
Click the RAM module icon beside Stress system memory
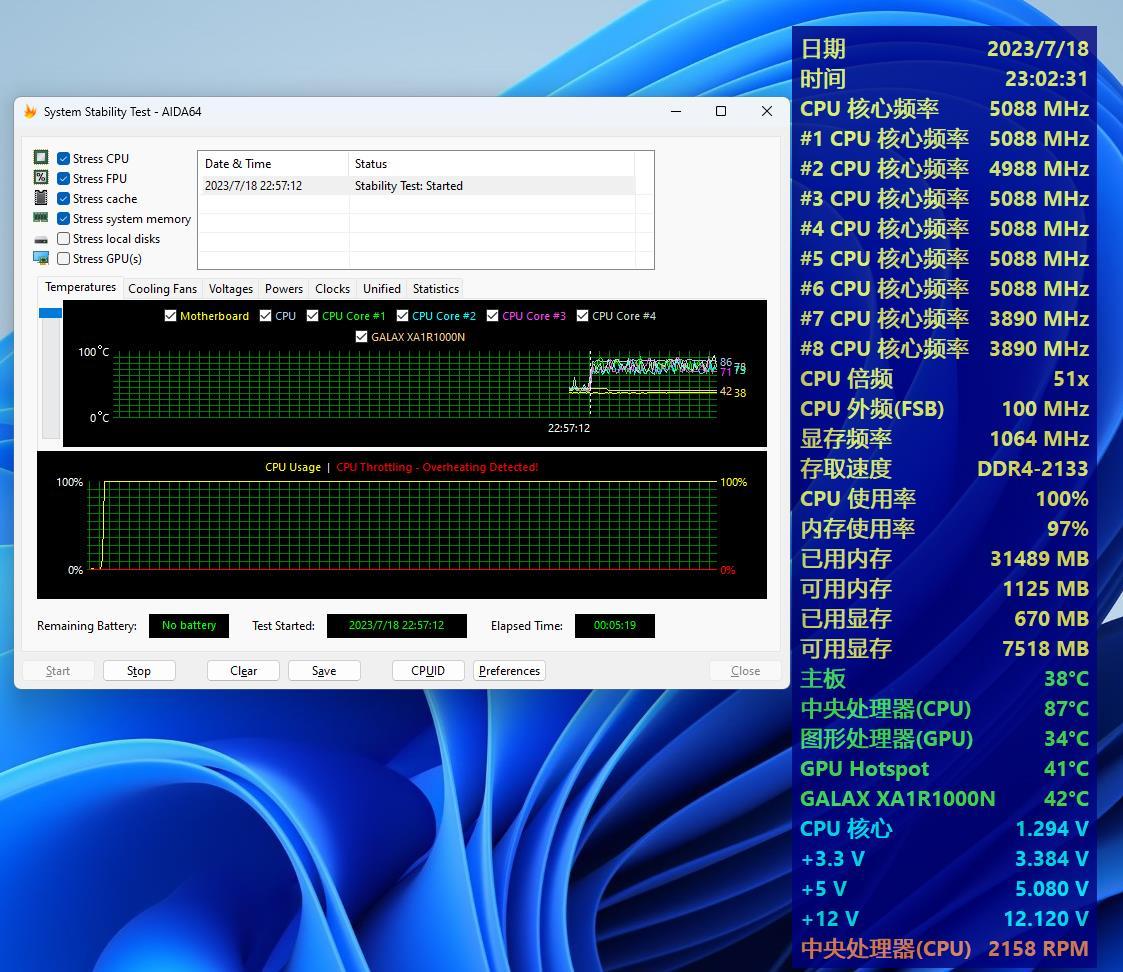coord(41,217)
